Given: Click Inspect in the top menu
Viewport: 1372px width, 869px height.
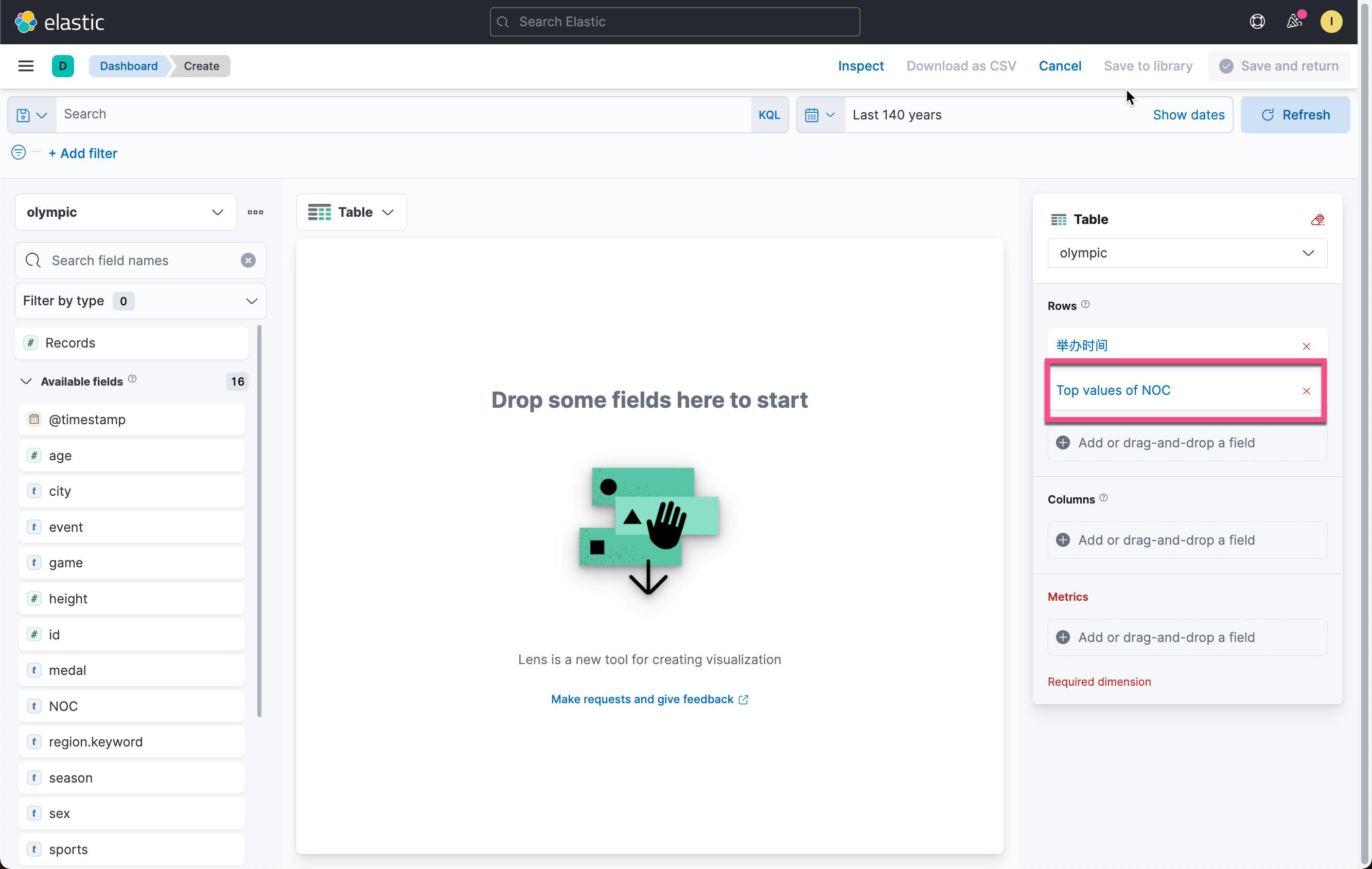Looking at the screenshot, I should (x=860, y=66).
